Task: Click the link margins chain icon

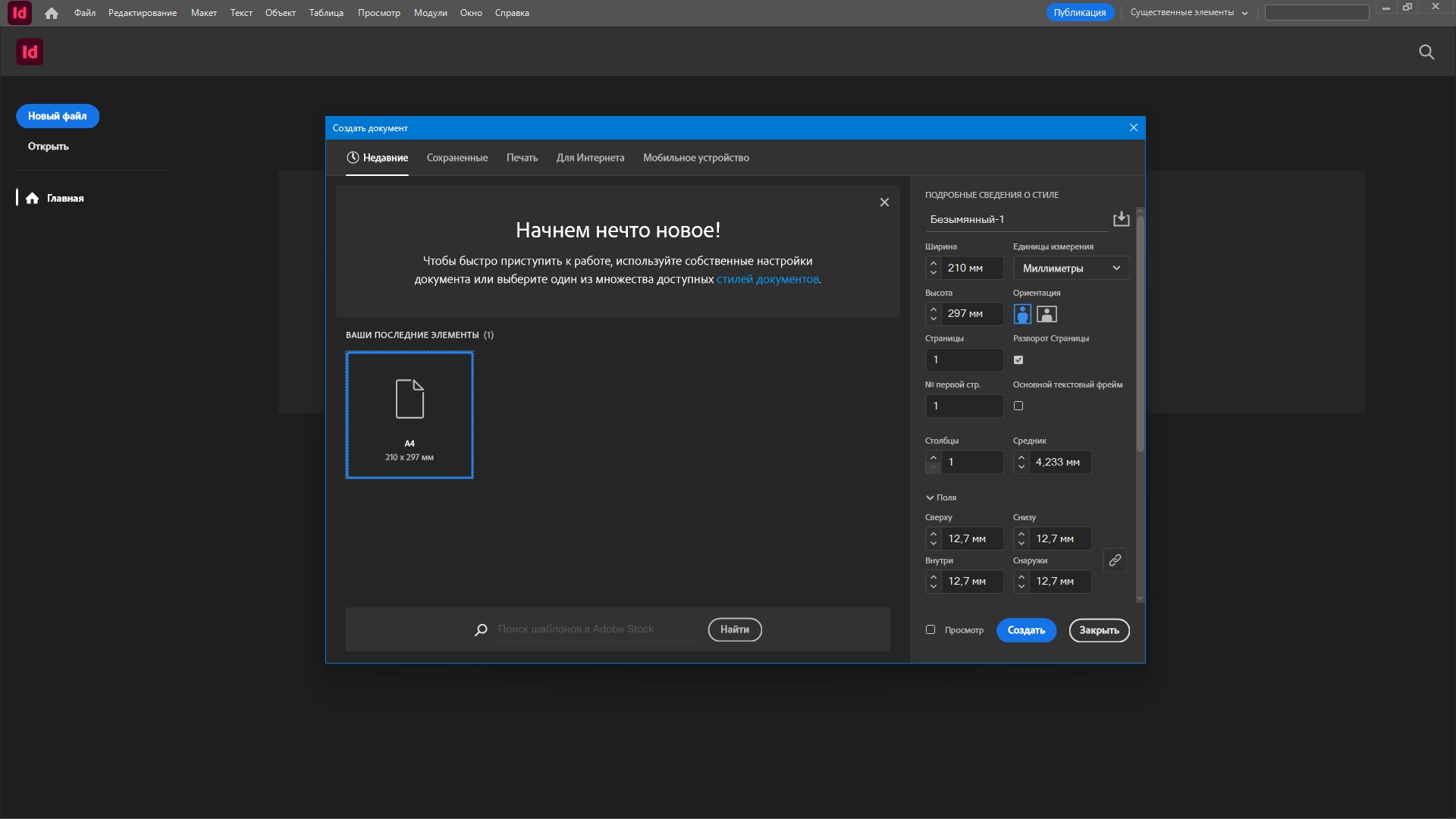Action: coord(1115,560)
